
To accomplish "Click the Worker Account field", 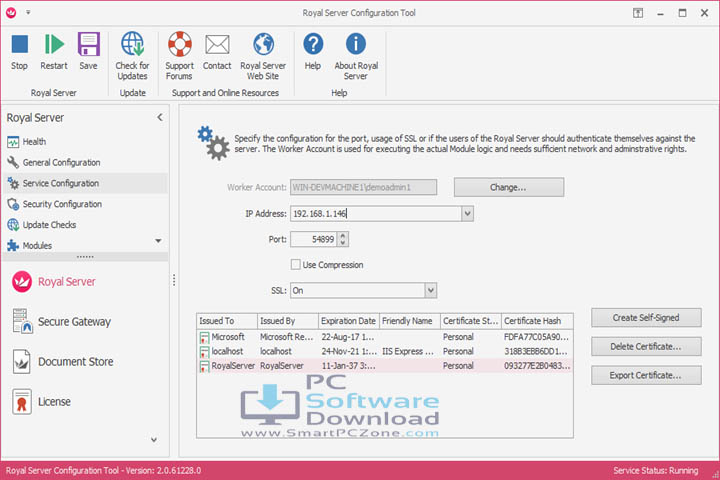I will point(363,187).
